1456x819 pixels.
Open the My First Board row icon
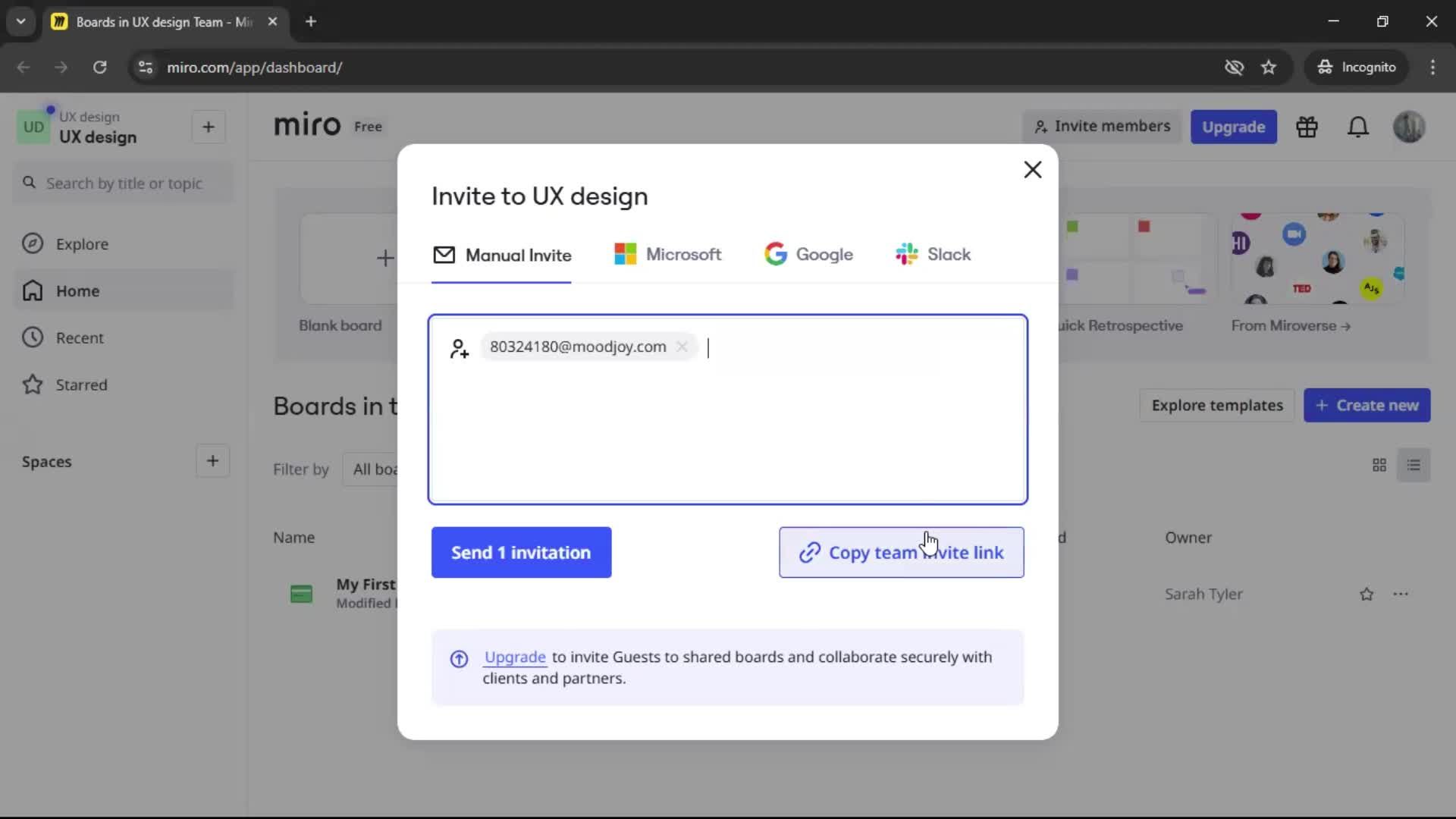click(301, 595)
